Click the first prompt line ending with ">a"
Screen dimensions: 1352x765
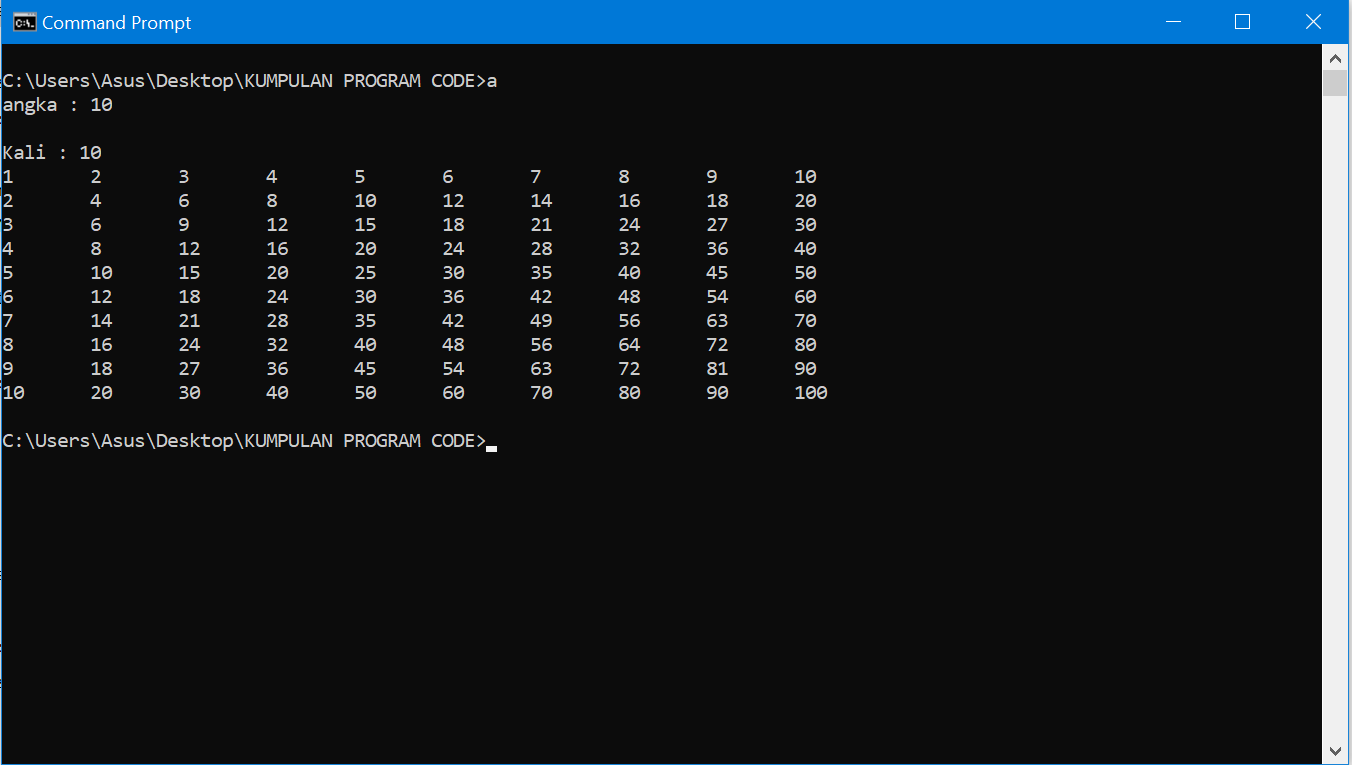pyautogui.click(x=249, y=81)
